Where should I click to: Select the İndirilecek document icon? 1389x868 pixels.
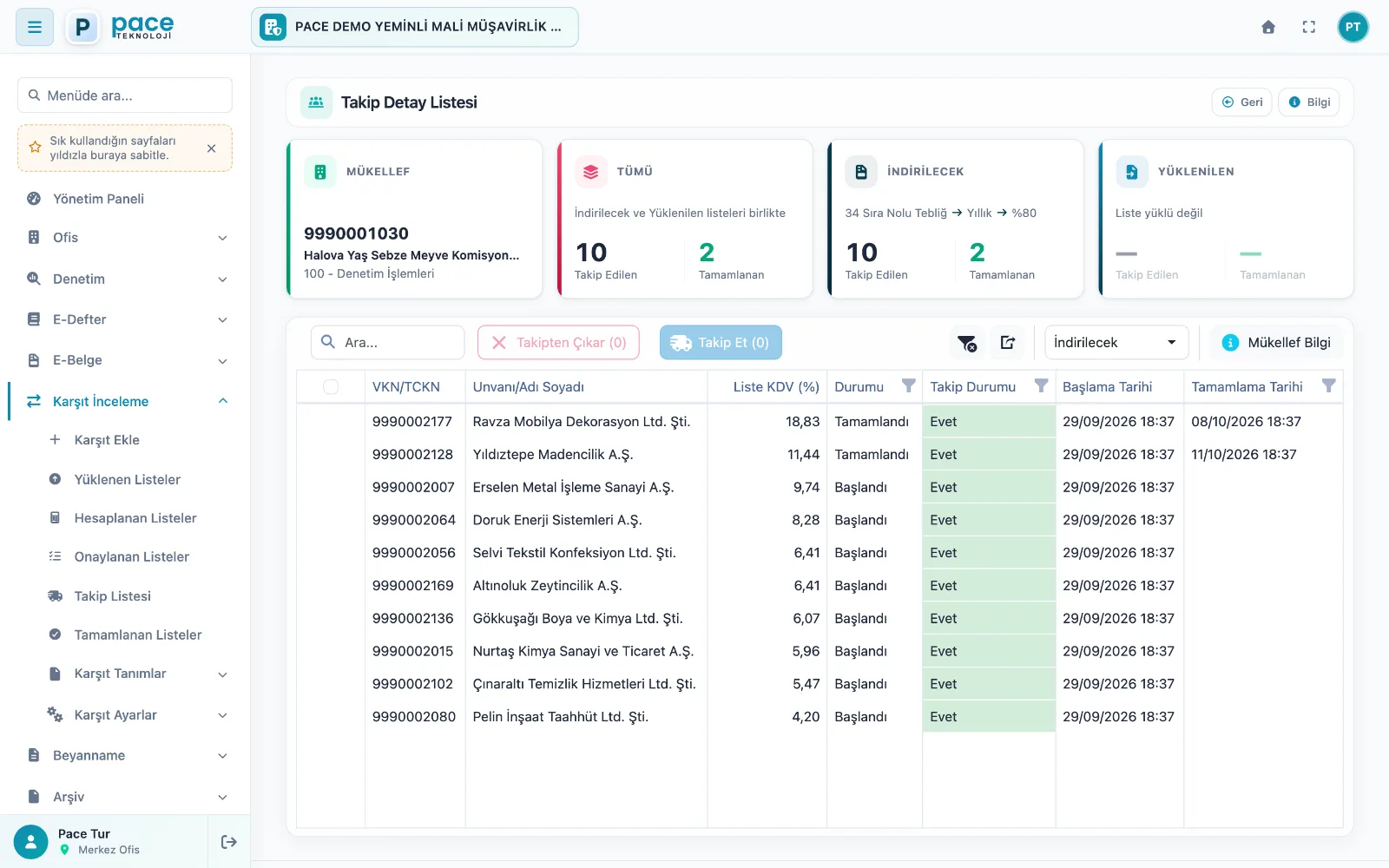click(x=861, y=172)
